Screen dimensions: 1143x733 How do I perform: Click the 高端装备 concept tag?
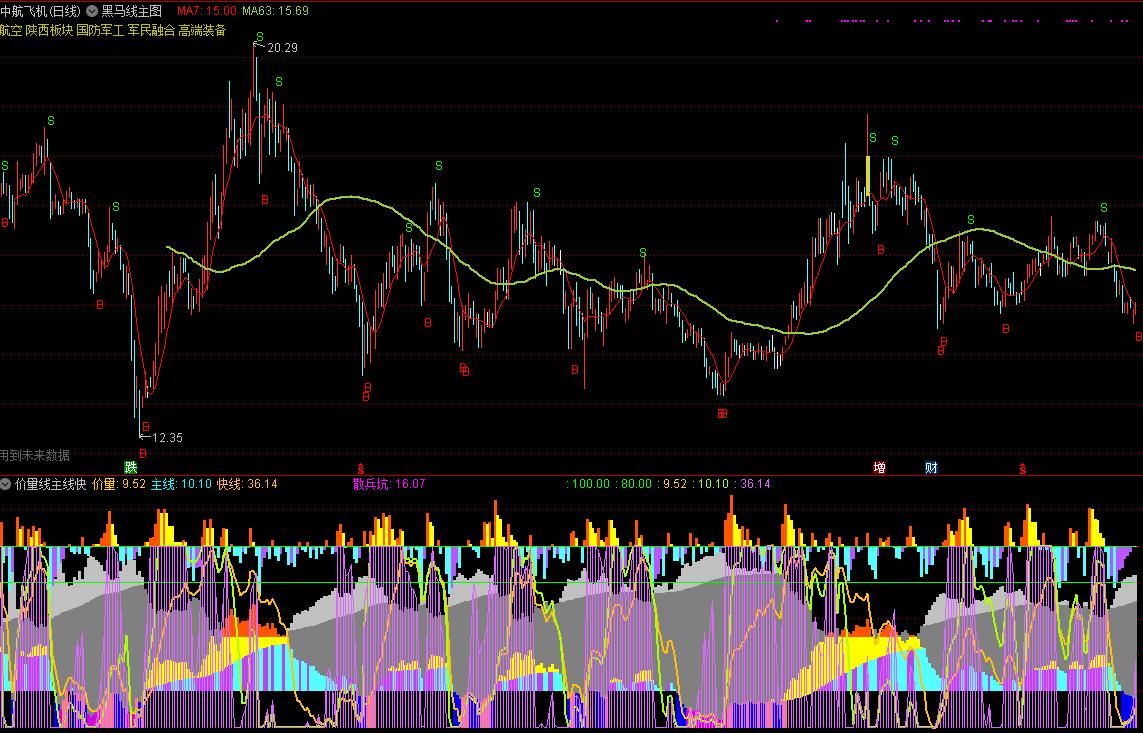point(202,30)
